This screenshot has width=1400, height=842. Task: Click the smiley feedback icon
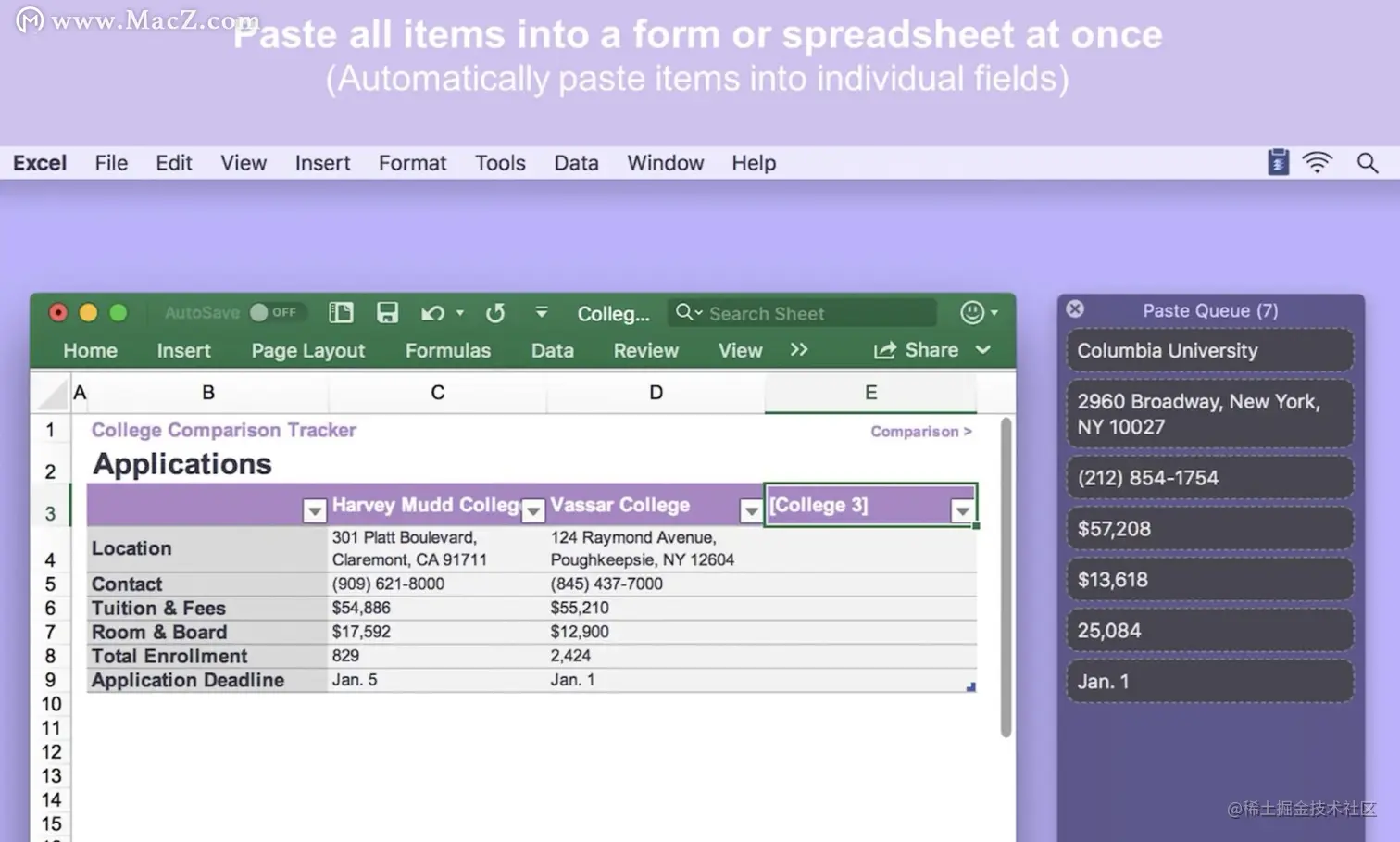click(x=971, y=313)
